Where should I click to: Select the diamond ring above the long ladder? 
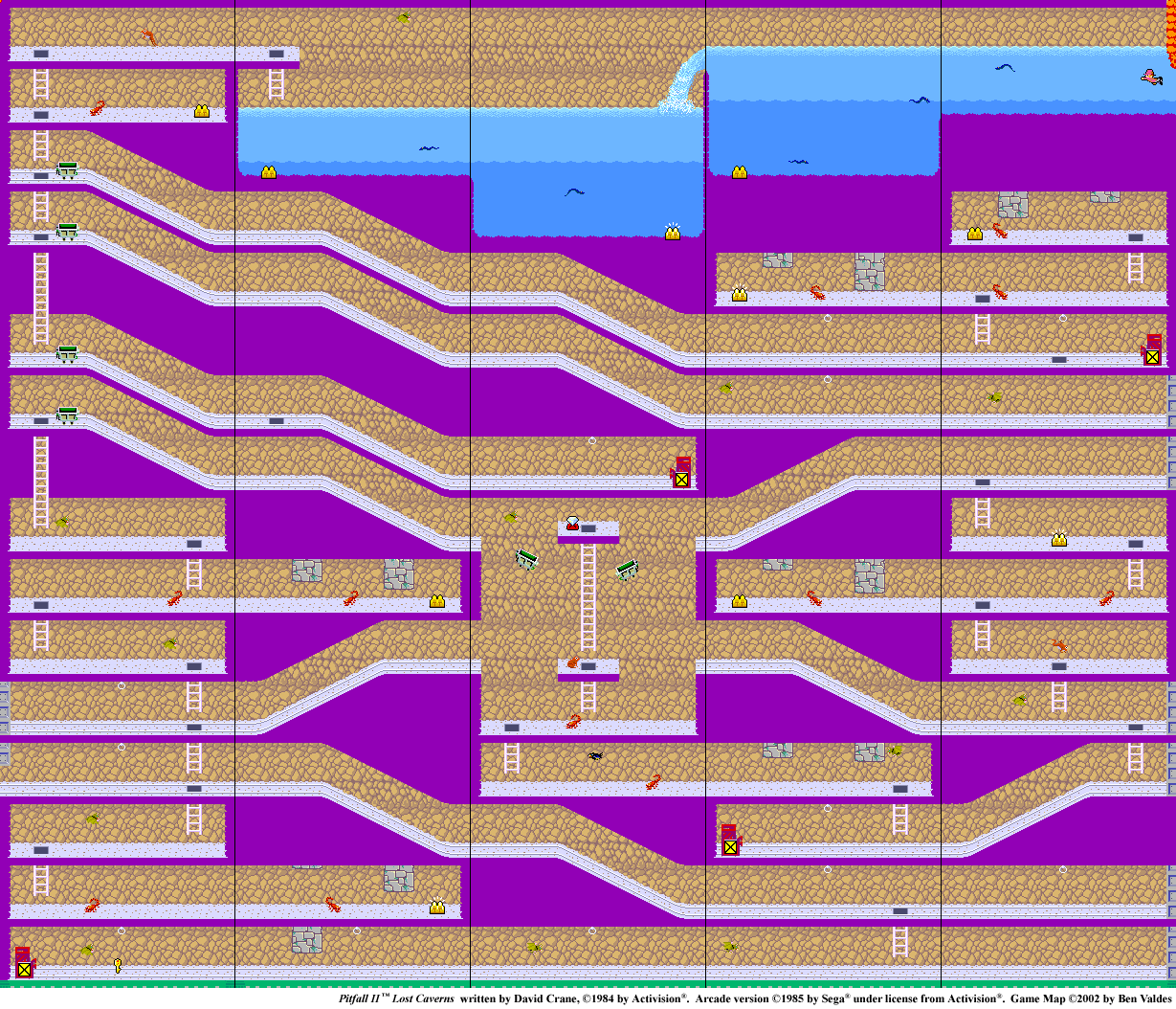click(x=572, y=524)
